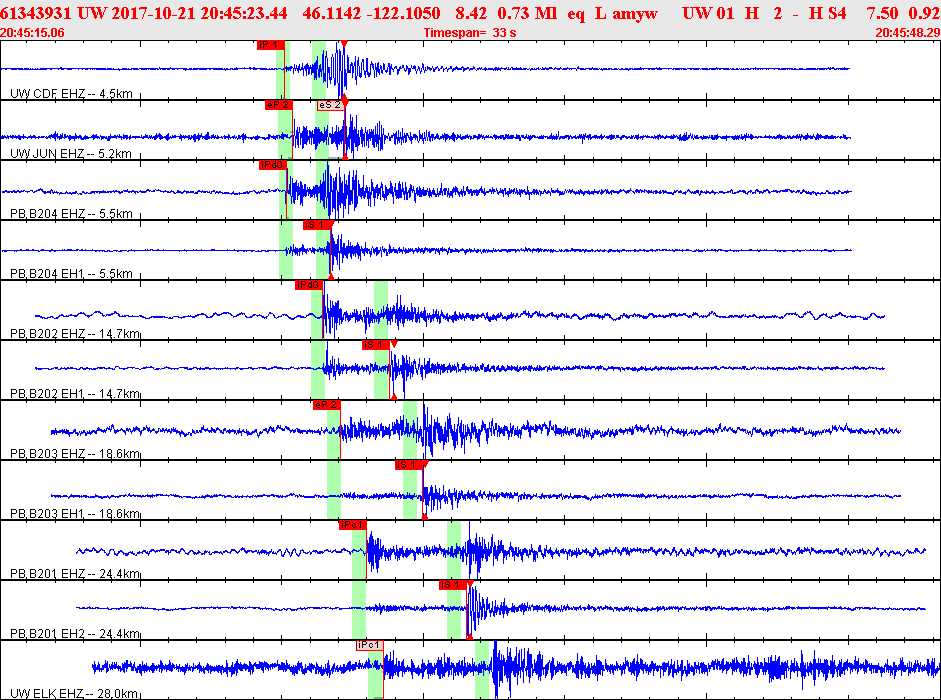Click the iPc1 flag on B201 EHZ trace
Viewport: 941px width, 700px height.
pos(352,525)
